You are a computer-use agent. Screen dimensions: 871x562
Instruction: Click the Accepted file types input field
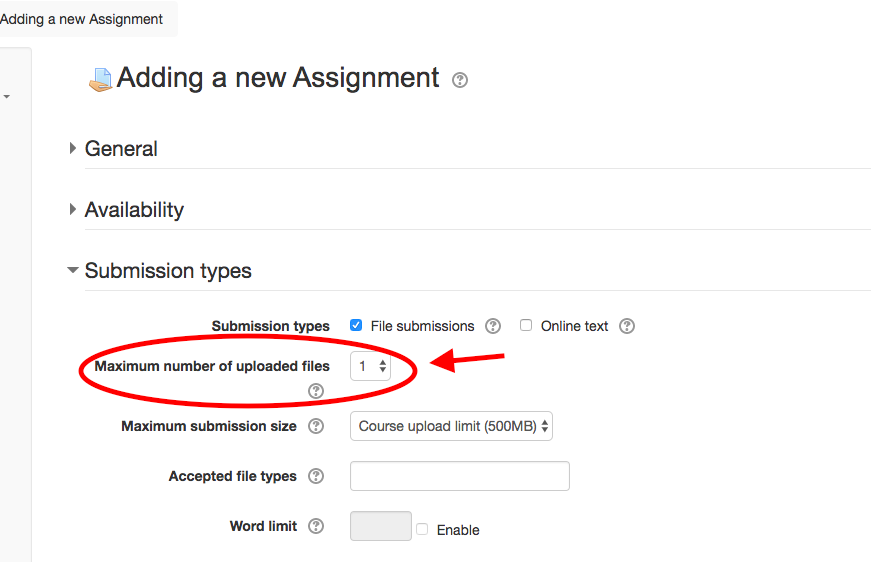(459, 476)
